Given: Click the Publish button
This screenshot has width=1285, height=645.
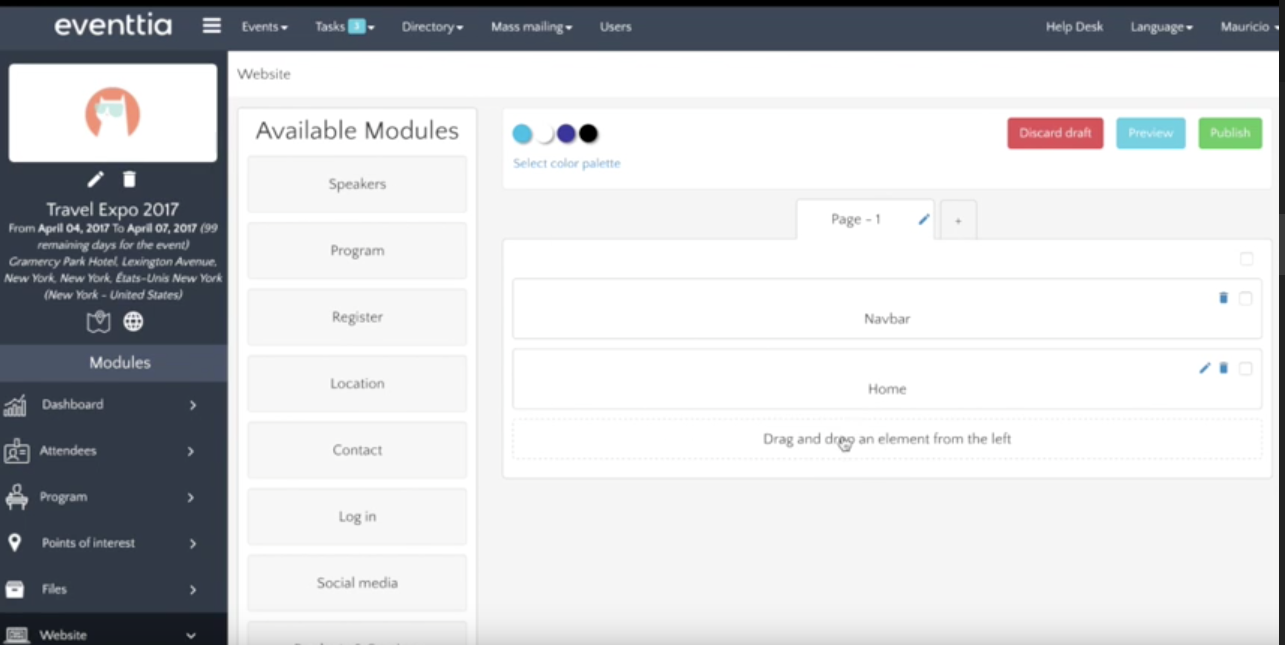Looking at the screenshot, I should pos(1230,133).
